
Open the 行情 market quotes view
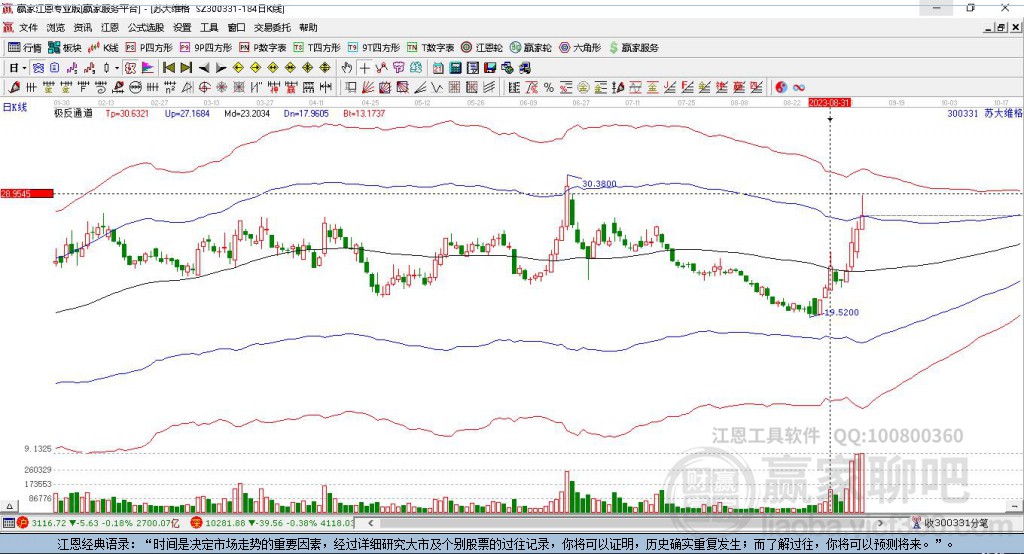click(x=25, y=47)
